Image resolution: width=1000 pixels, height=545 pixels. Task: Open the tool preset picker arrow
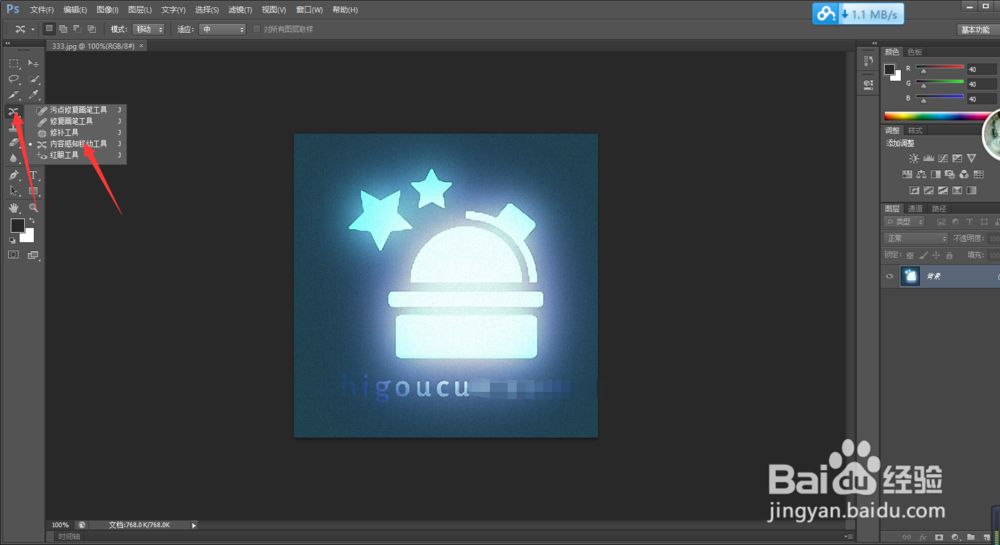tap(33, 29)
